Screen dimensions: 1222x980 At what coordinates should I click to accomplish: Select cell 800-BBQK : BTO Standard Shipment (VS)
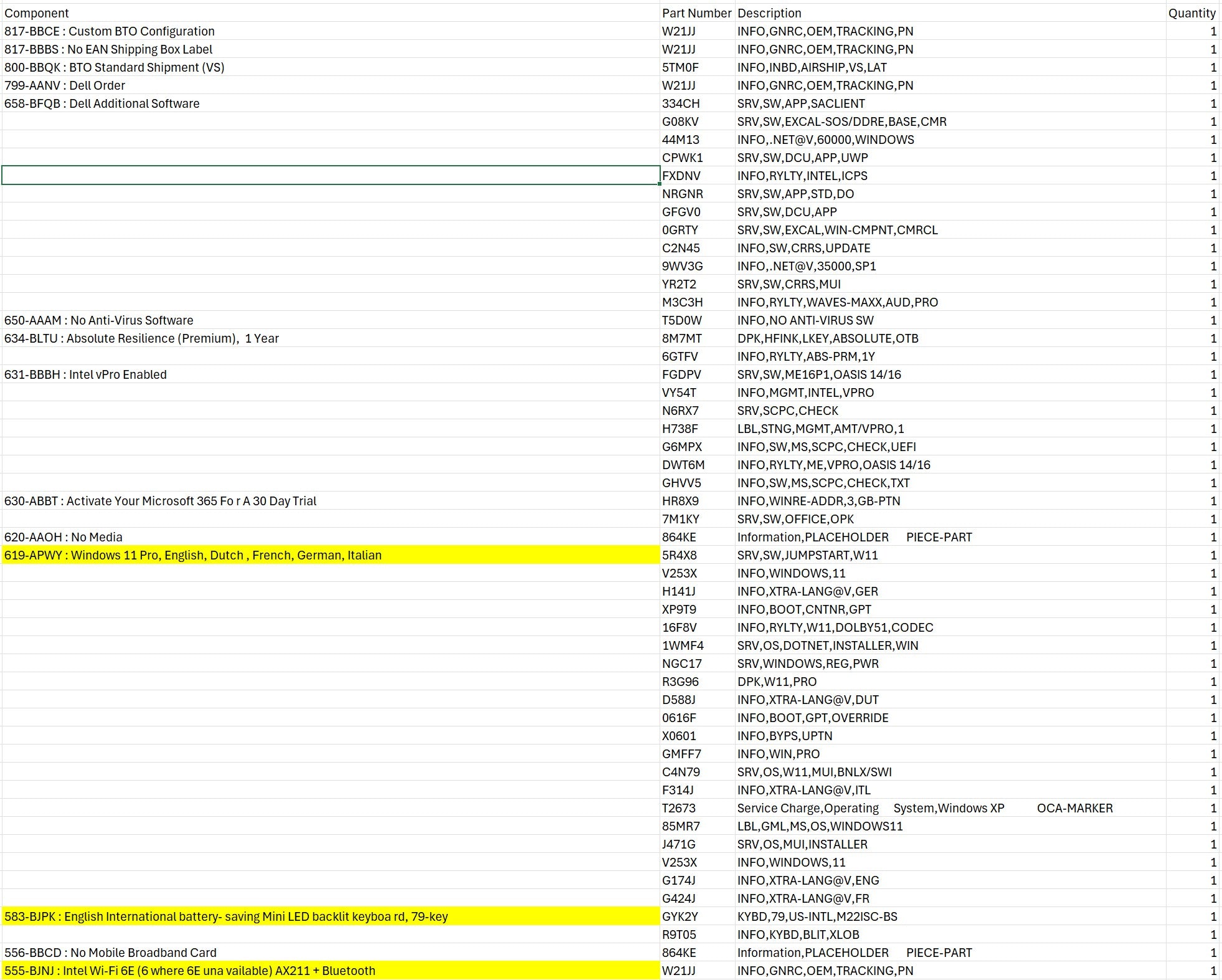(x=330, y=67)
